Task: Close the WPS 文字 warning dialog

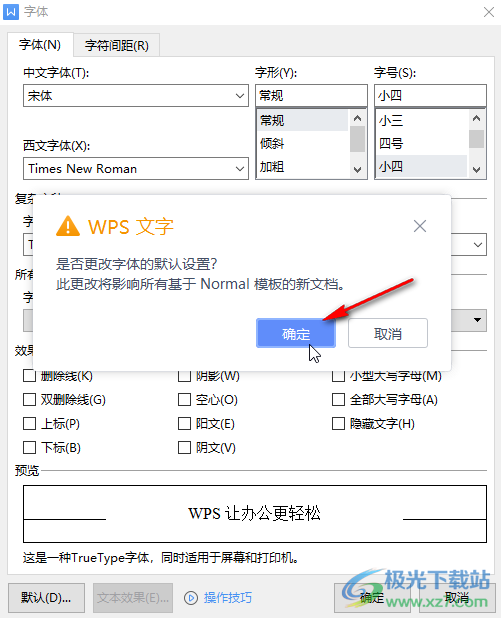Action: click(x=420, y=226)
